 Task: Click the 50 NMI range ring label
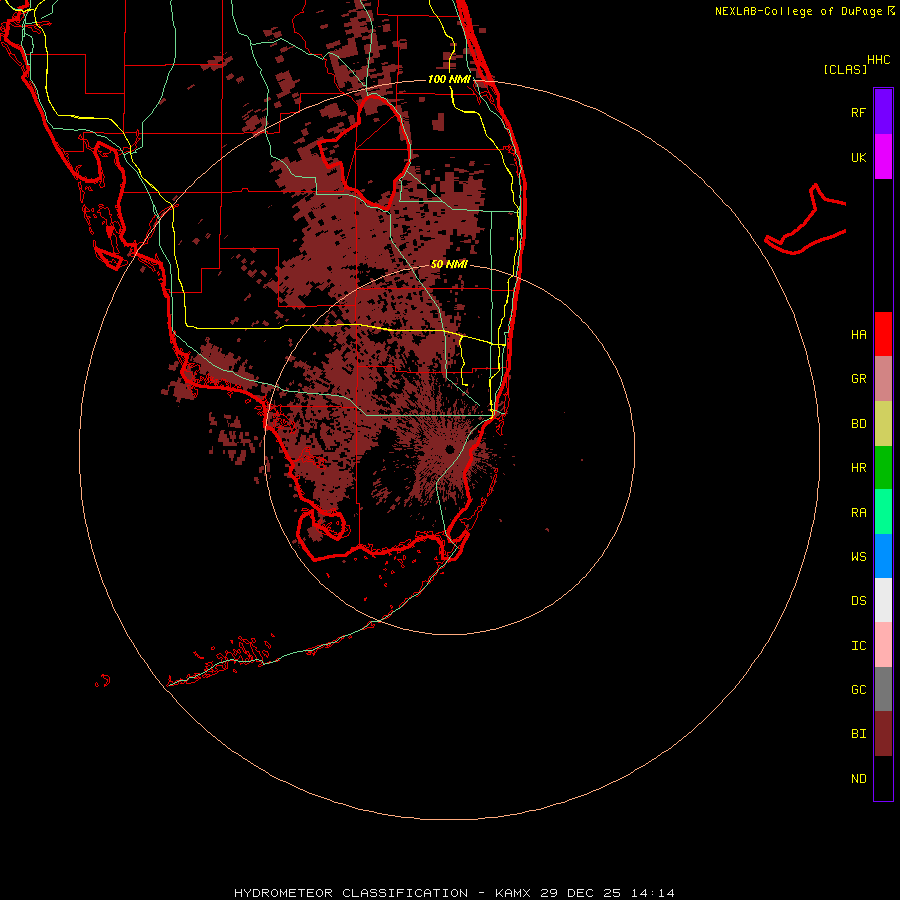pyautogui.click(x=449, y=264)
